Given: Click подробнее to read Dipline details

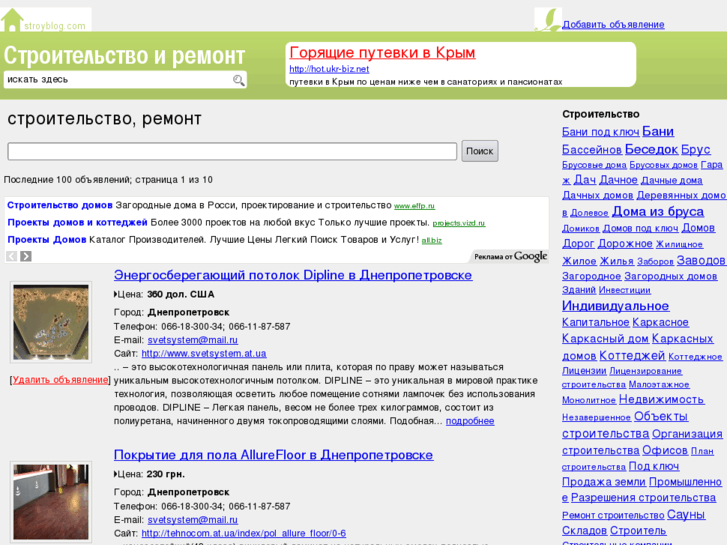Looking at the screenshot, I should (x=470, y=421).
